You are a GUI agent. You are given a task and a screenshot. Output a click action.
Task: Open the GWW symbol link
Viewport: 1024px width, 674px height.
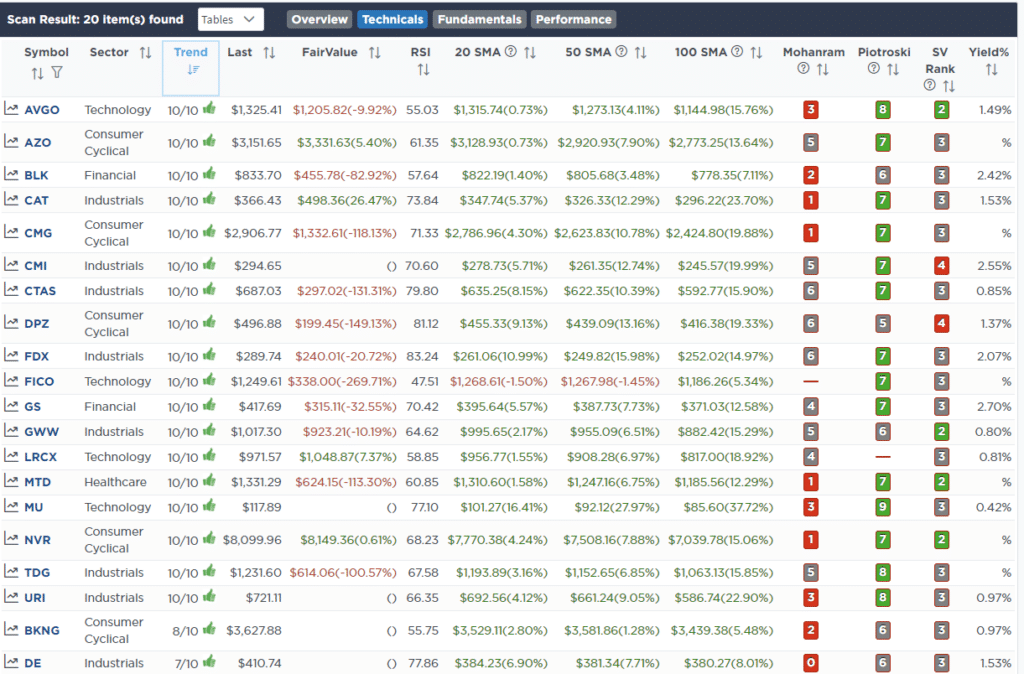coord(41,432)
